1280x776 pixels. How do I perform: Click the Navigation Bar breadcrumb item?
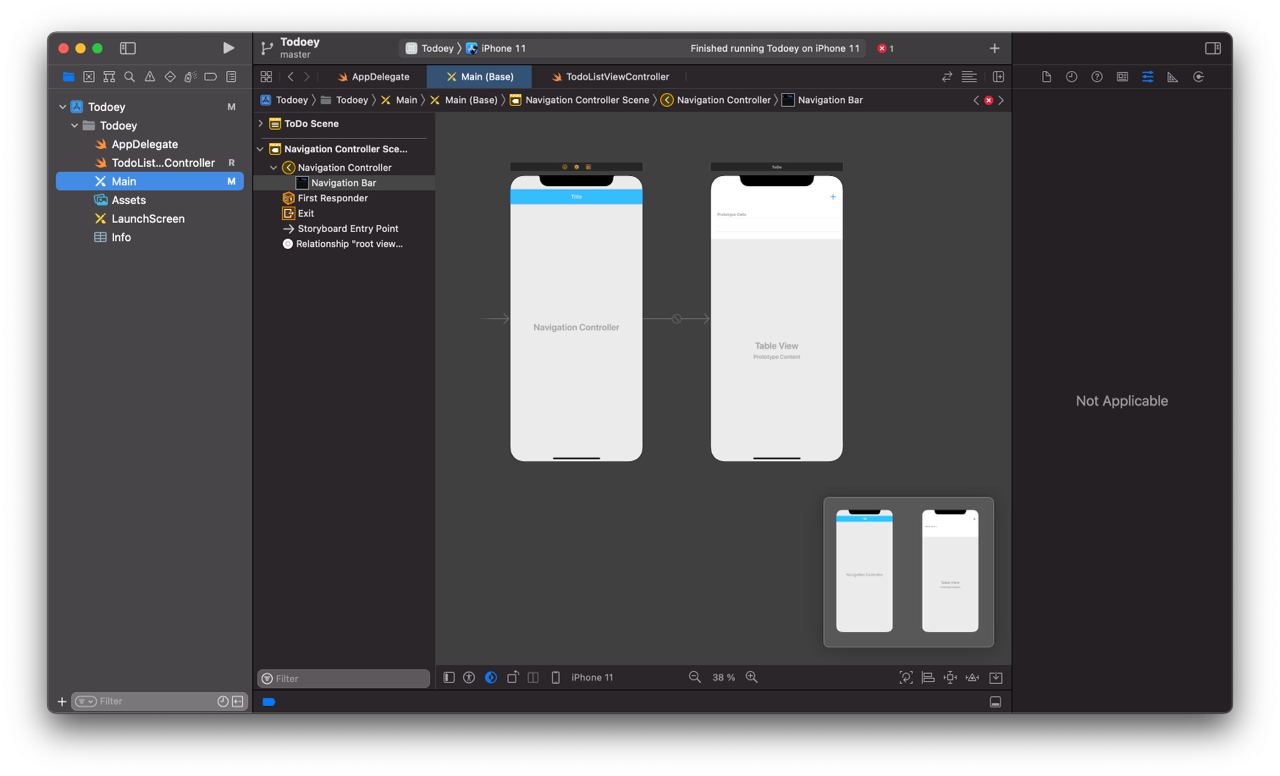pyautogui.click(x=822, y=100)
